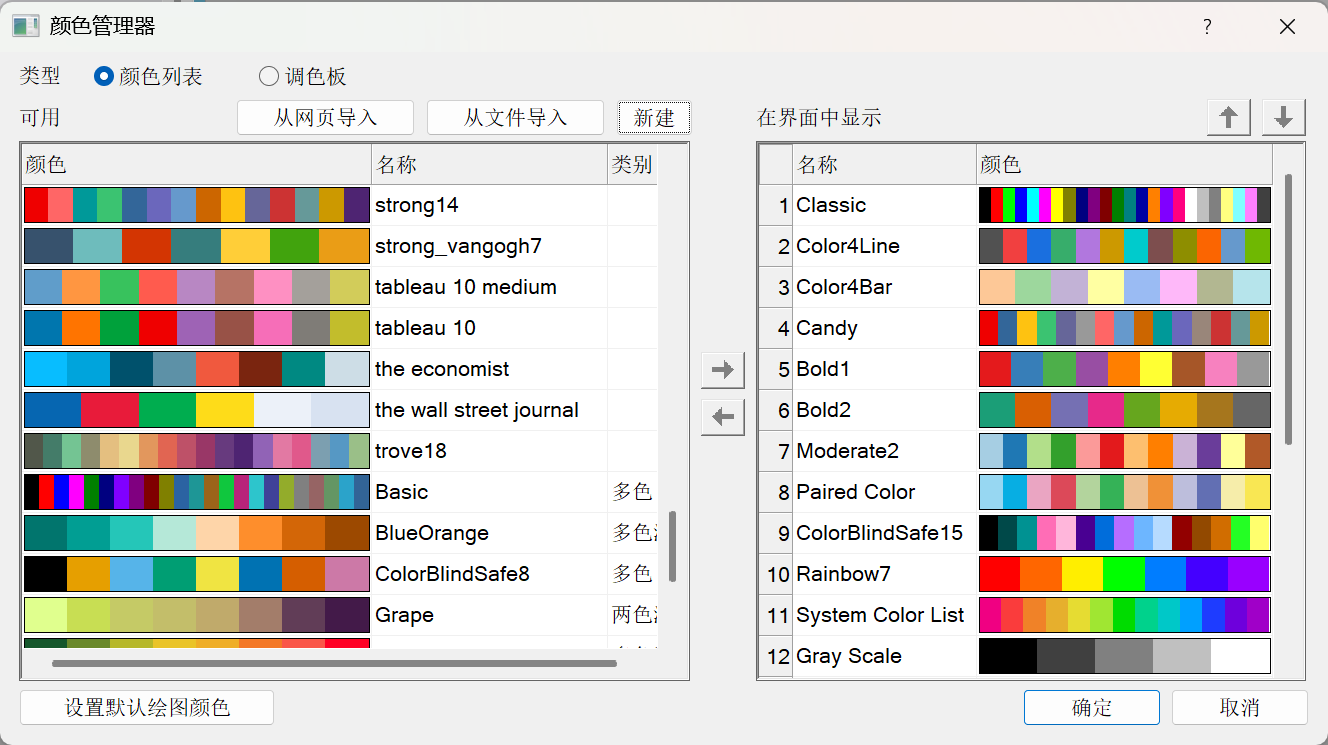Click the left arrow to remove color list
The width and height of the screenshot is (1328, 745).
(722, 417)
